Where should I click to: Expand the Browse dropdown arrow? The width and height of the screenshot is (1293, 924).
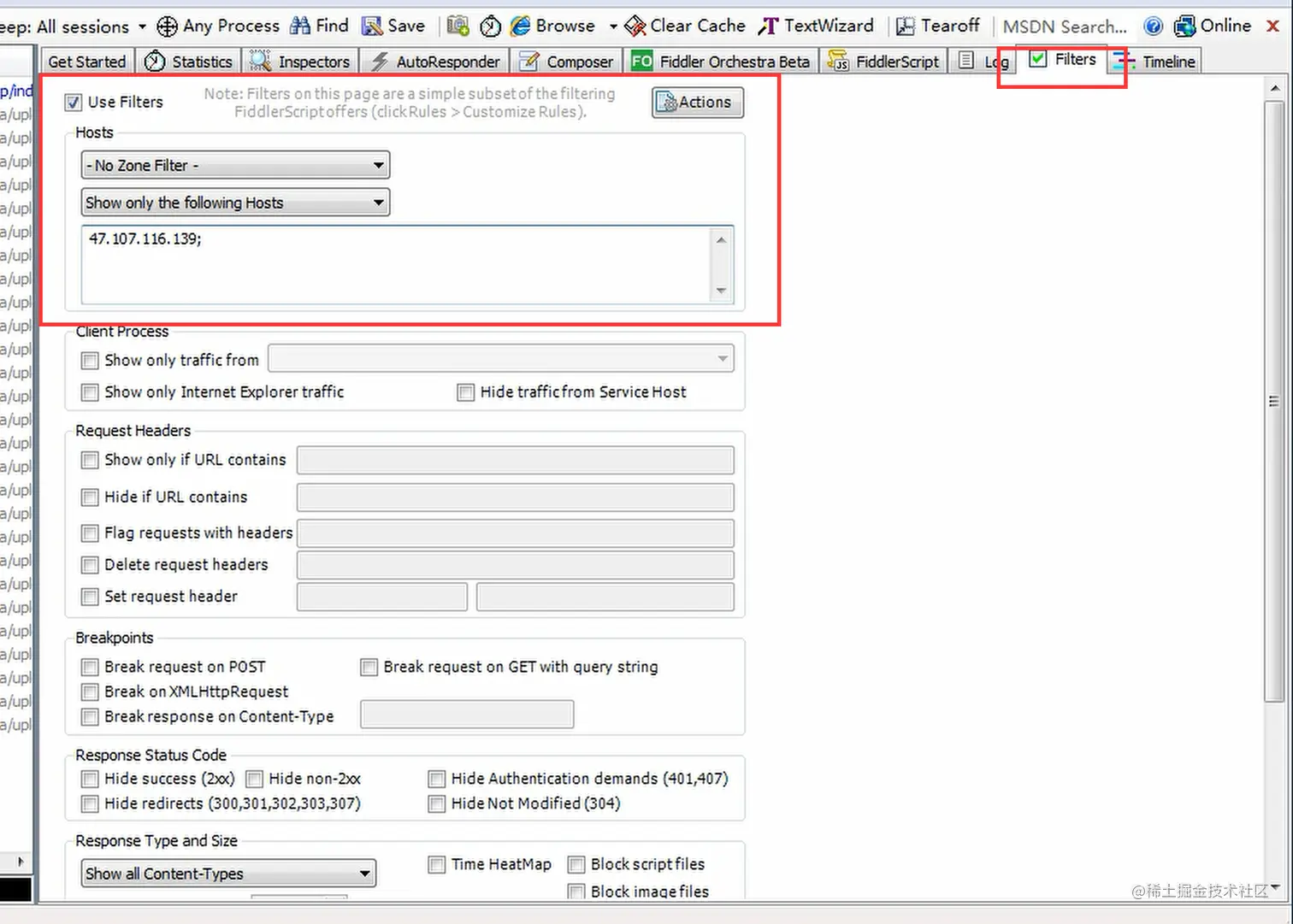click(613, 27)
